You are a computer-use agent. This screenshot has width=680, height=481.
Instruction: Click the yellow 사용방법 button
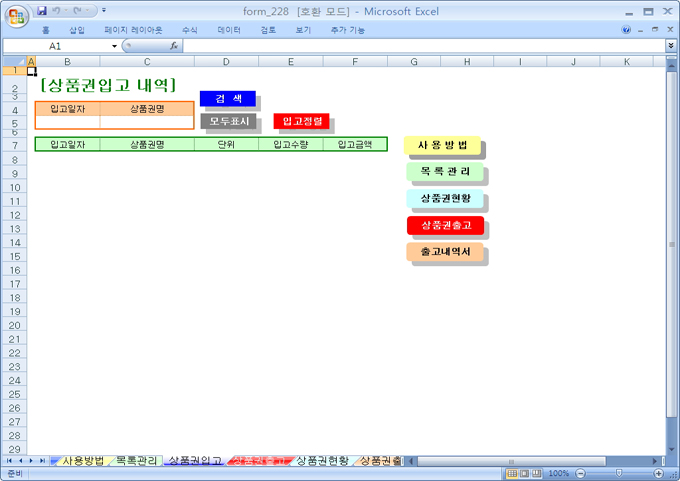coord(442,146)
